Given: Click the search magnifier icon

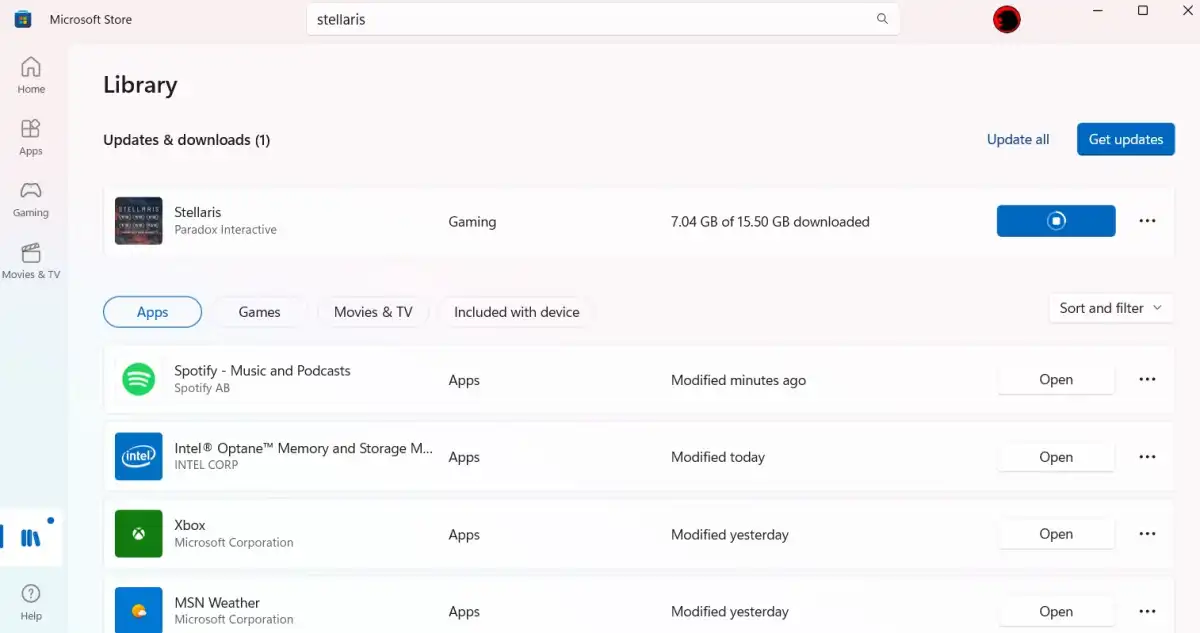Looking at the screenshot, I should [882, 19].
